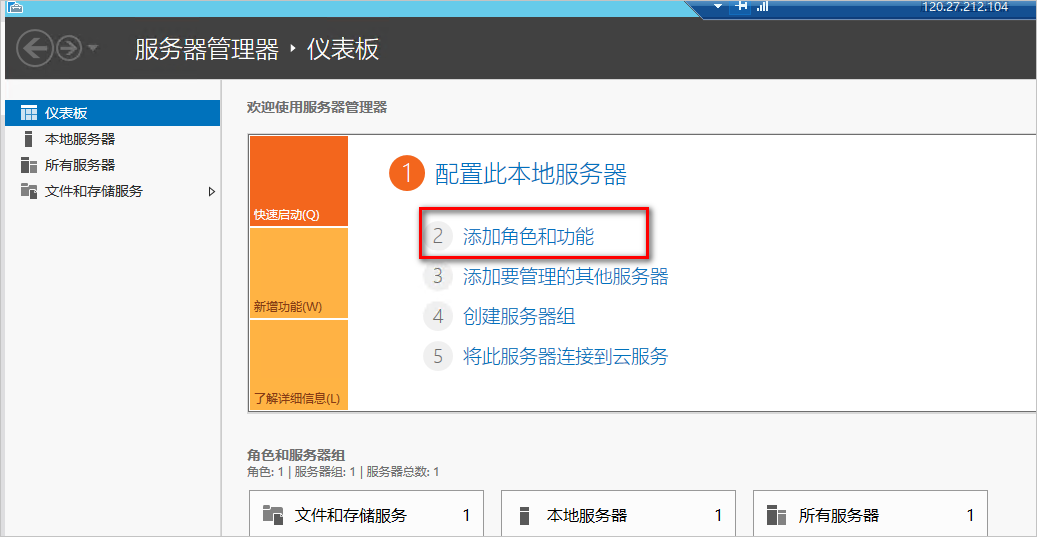Switch to the 了解详细信息(L) tile

[298, 365]
